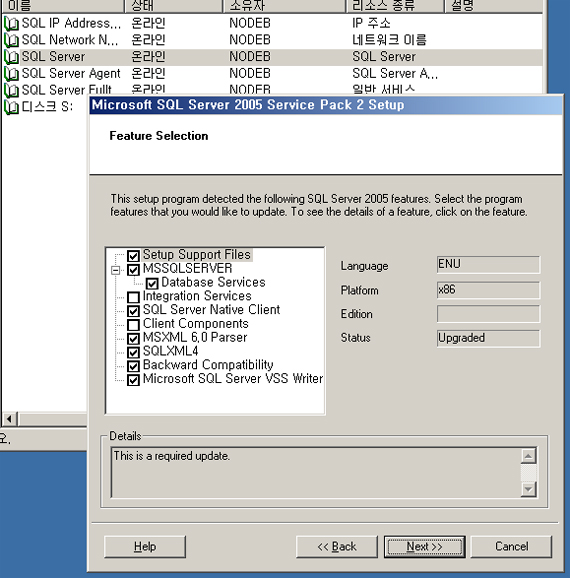The height and width of the screenshot is (578, 570).
Task: Sort by the 설명 column header
Action: 494,6
